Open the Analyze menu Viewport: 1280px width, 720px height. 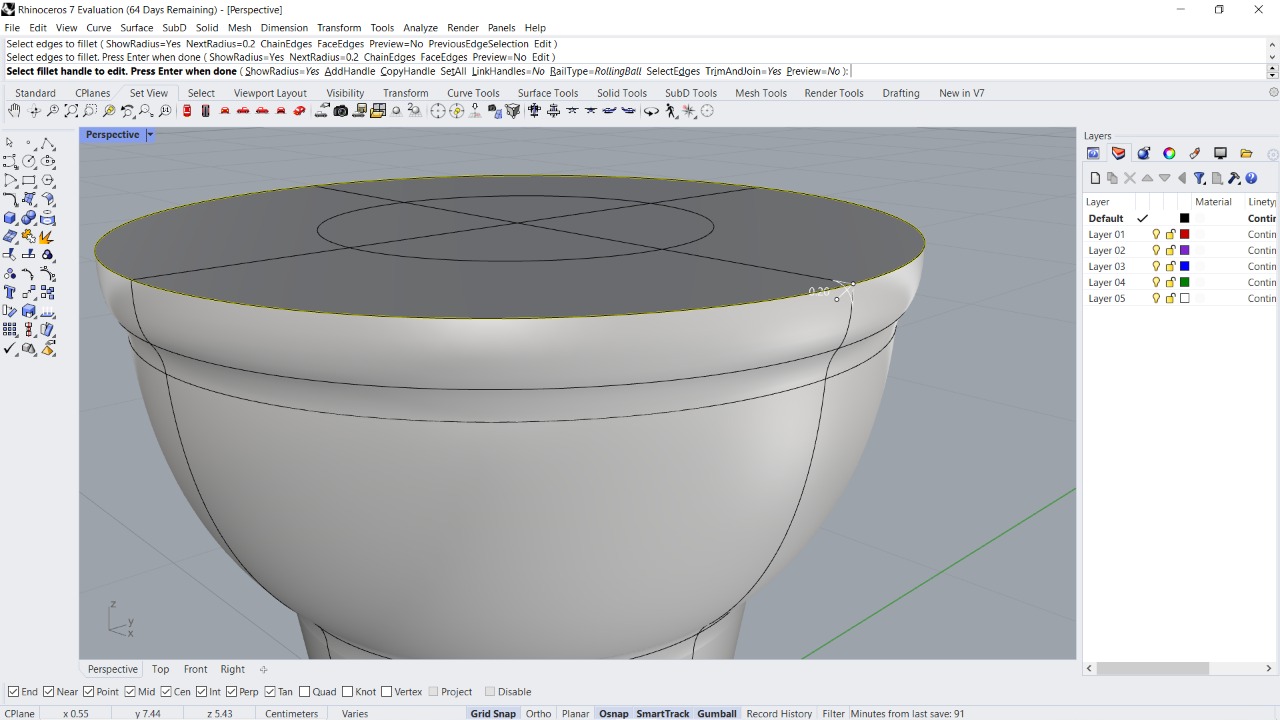(x=421, y=28)
